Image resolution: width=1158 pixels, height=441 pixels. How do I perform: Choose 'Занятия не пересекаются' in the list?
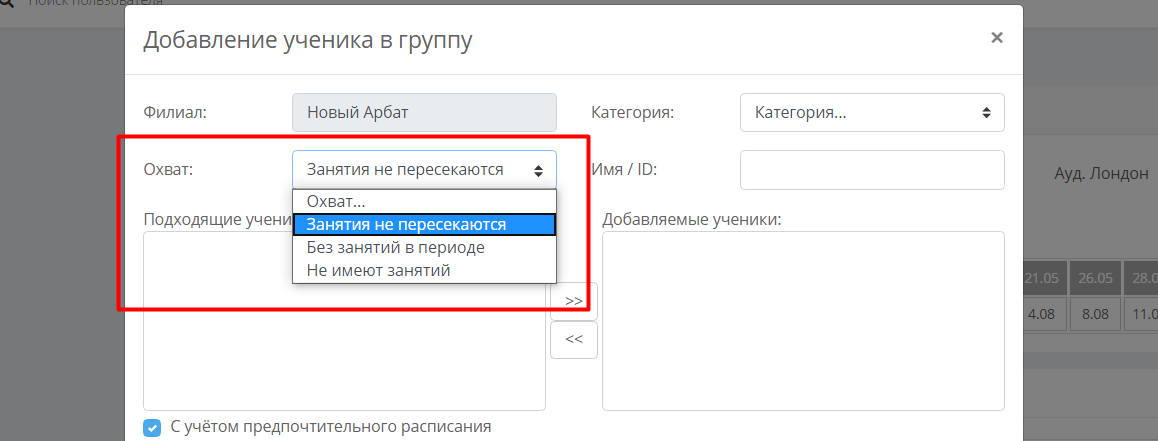[425, 225]
